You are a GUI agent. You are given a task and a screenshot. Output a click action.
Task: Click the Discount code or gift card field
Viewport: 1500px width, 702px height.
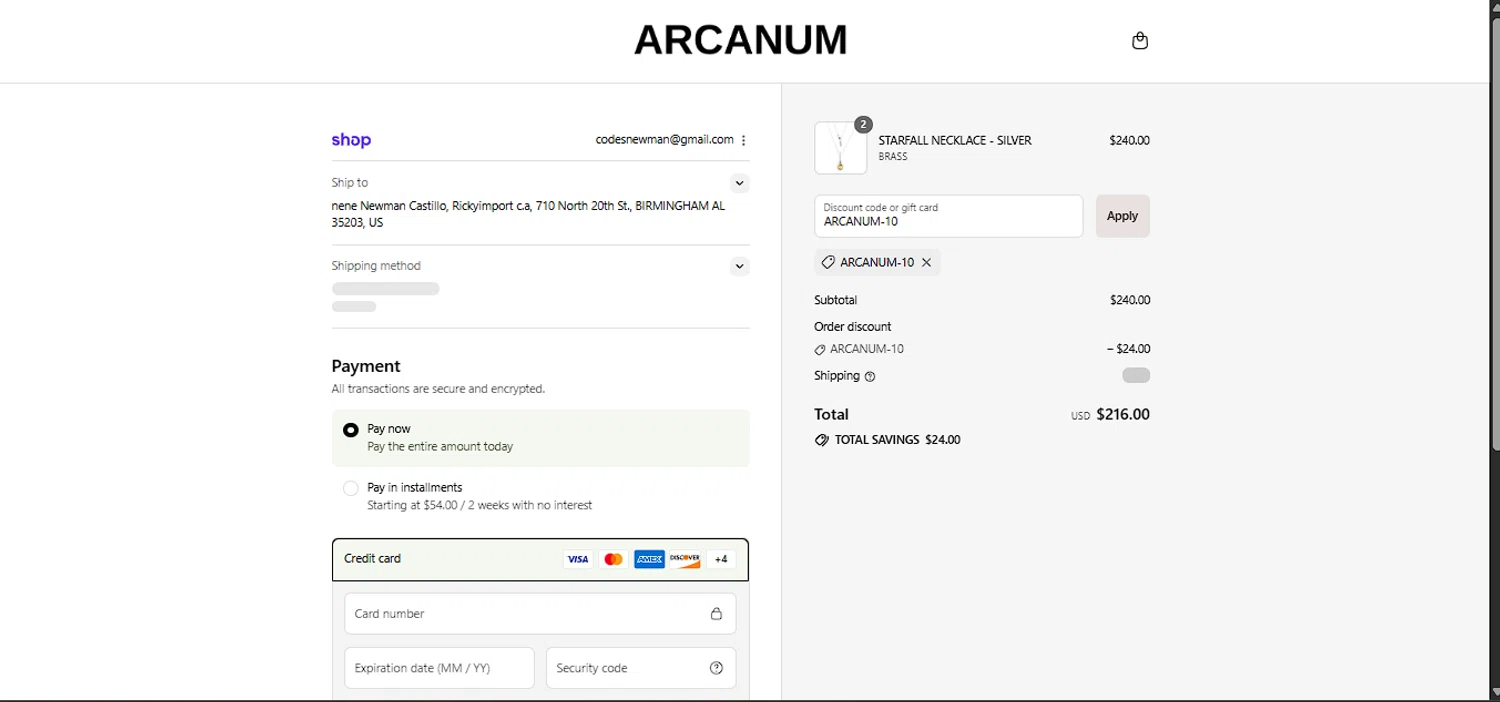coord(948,216)
